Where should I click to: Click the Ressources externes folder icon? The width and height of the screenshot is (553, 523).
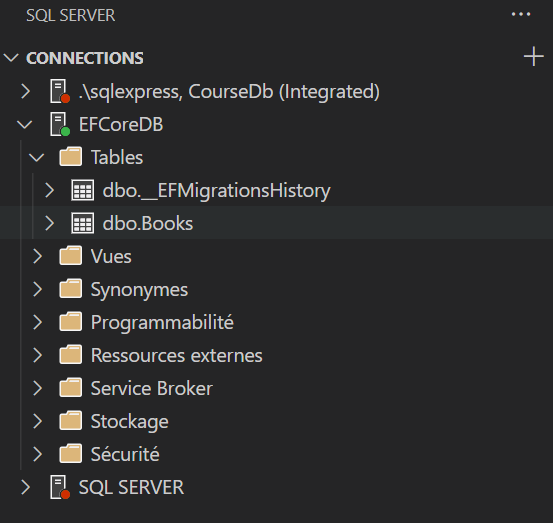pos(71,354)
